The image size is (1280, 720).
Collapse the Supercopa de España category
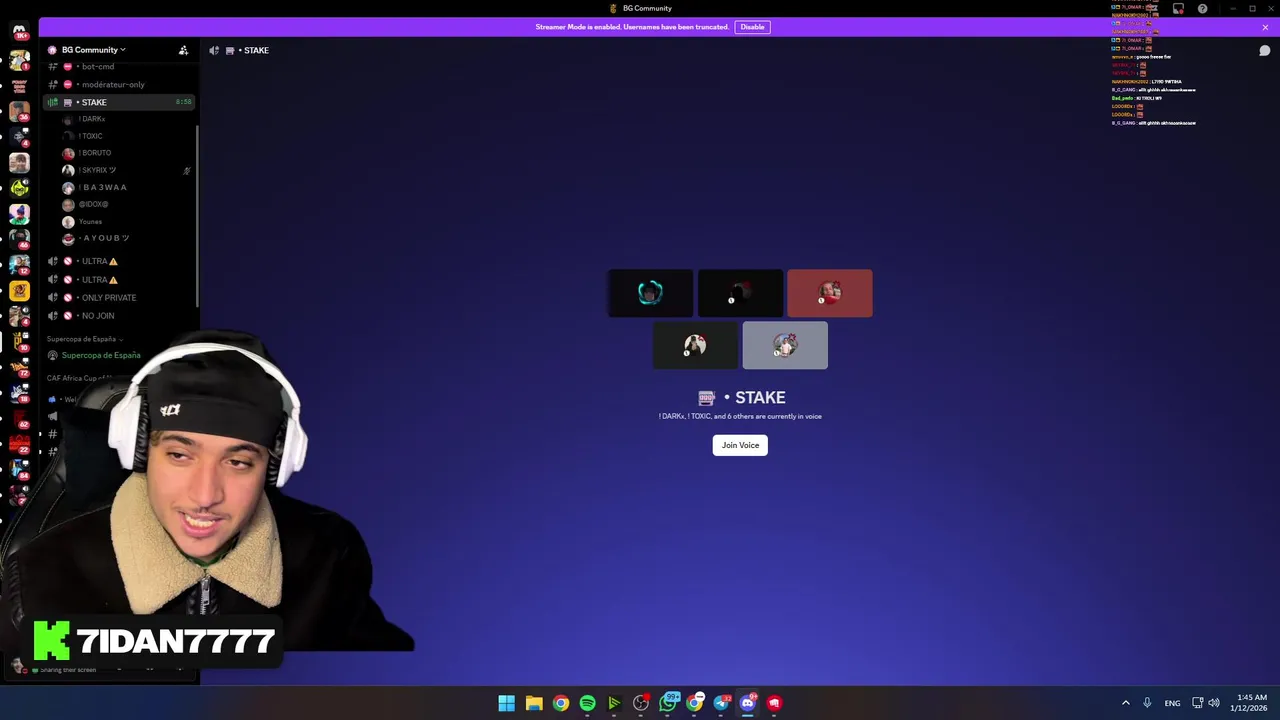[x=85, y=339]
